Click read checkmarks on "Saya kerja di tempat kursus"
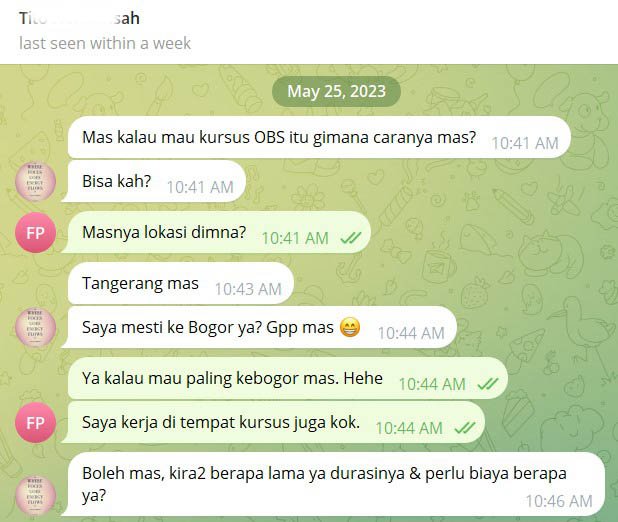Image resolution: width=618 pixels, height=522 pixels. point(465,428)
